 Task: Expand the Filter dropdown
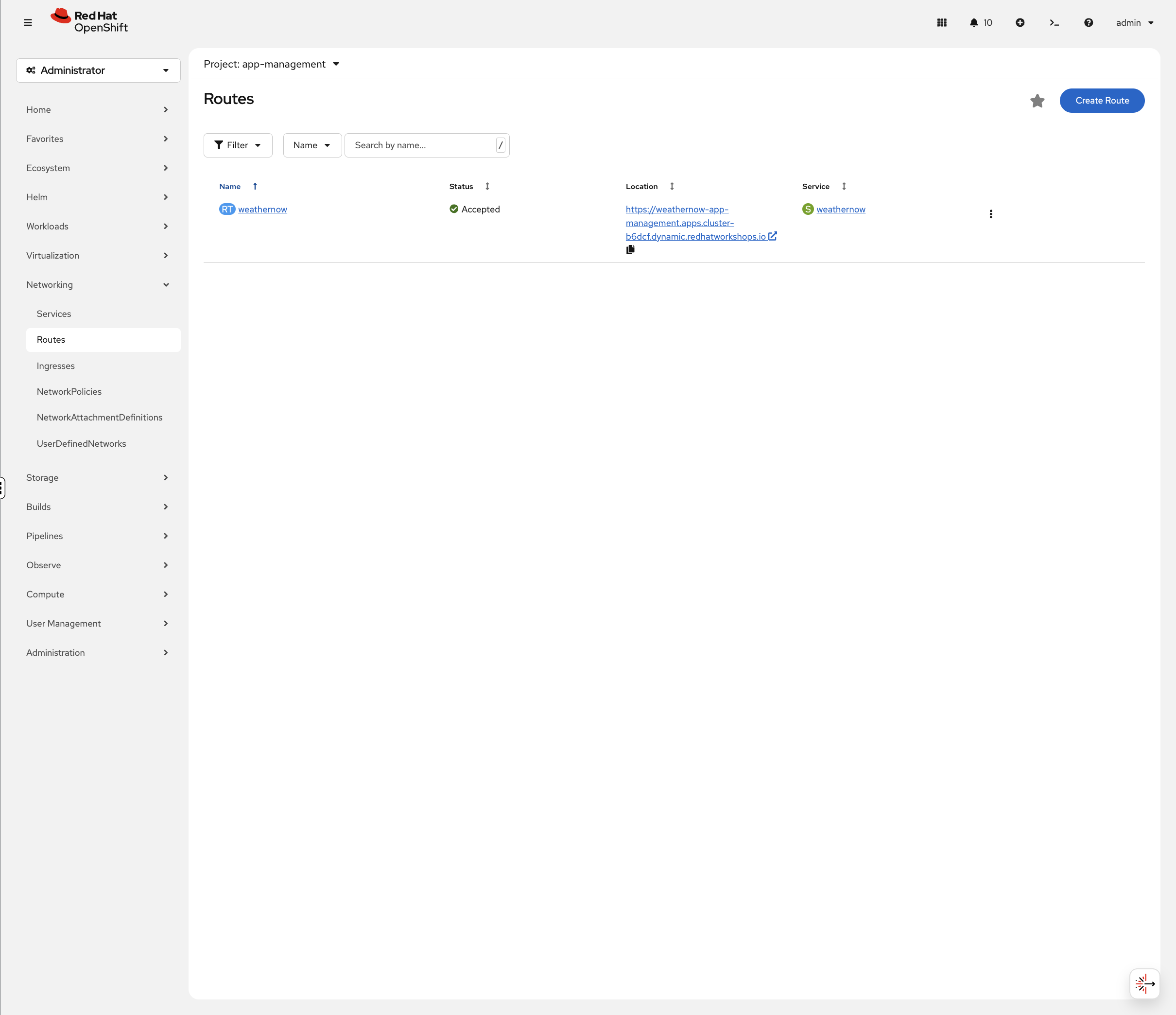click(x=238, y=145)
